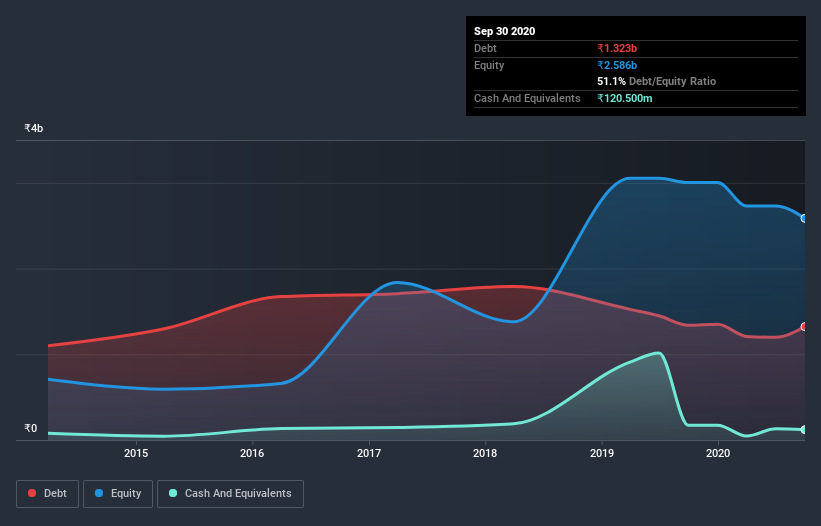Screen dimensions: 821x526
Task: Toggle the Debt series legend button
Action: point(48,494)
